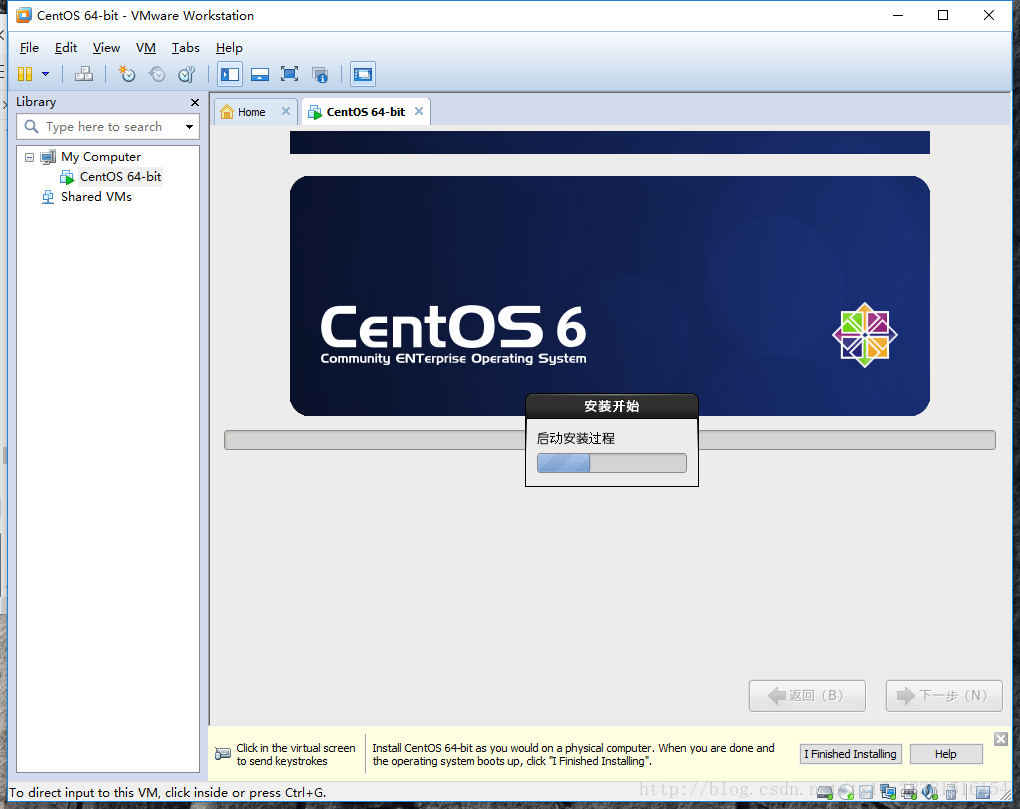Click the floppy drive status icon
The width and height of the screenshot is (1020, 809).
866,792
